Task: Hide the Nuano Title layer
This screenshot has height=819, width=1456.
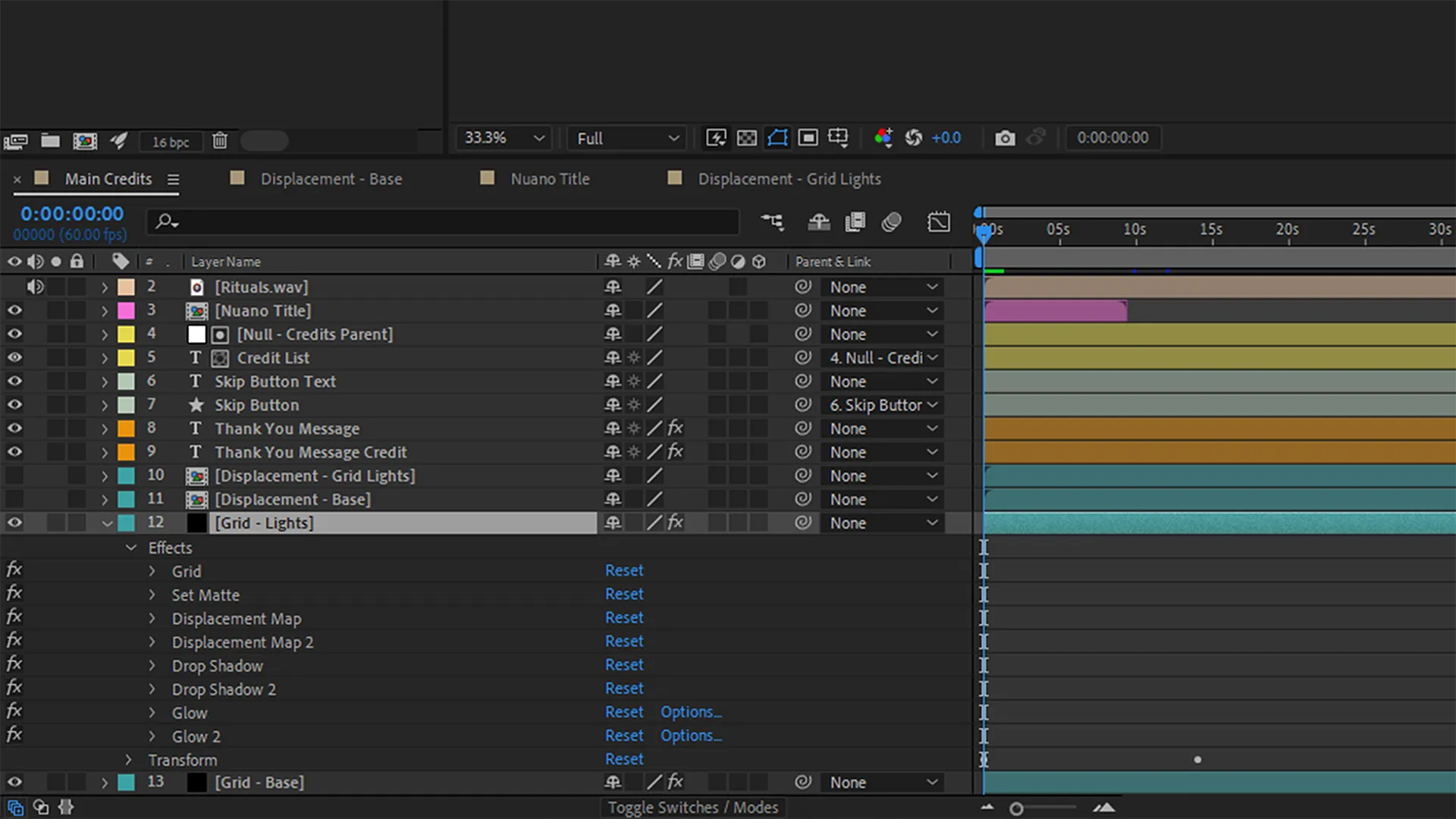Action: (14, 310)
